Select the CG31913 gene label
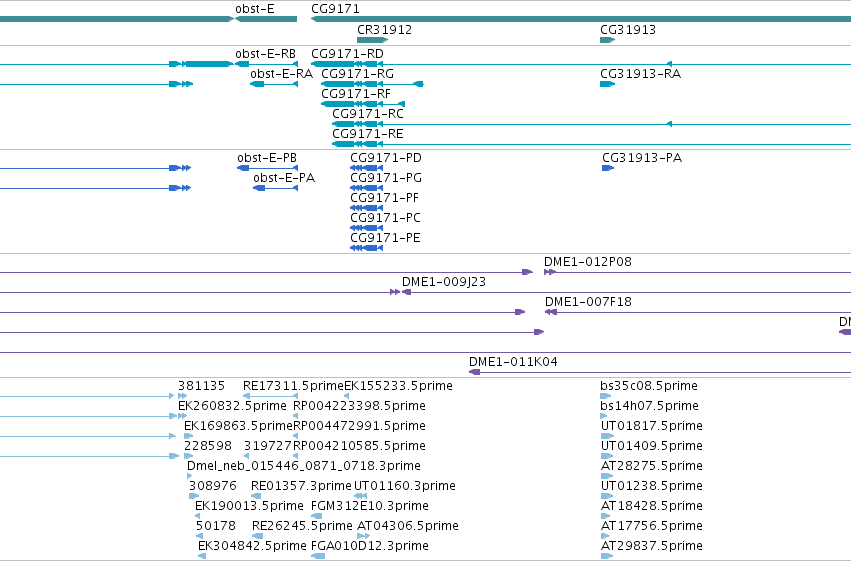The image size is (851, 561). coord(628,30)
